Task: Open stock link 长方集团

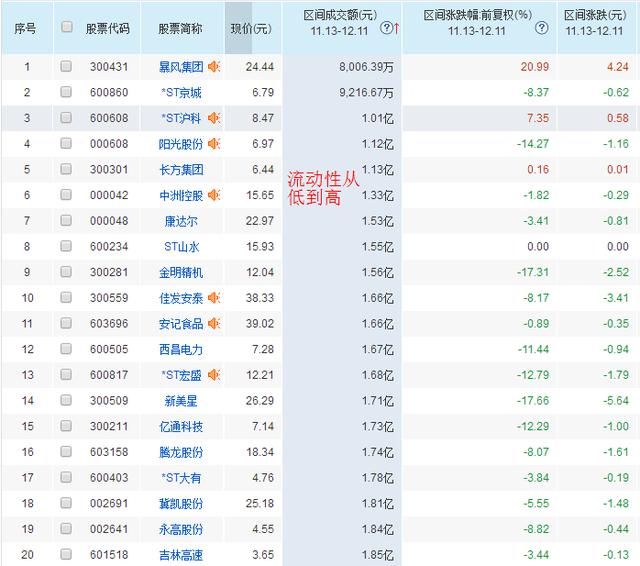Action: (x=181, y=169)
